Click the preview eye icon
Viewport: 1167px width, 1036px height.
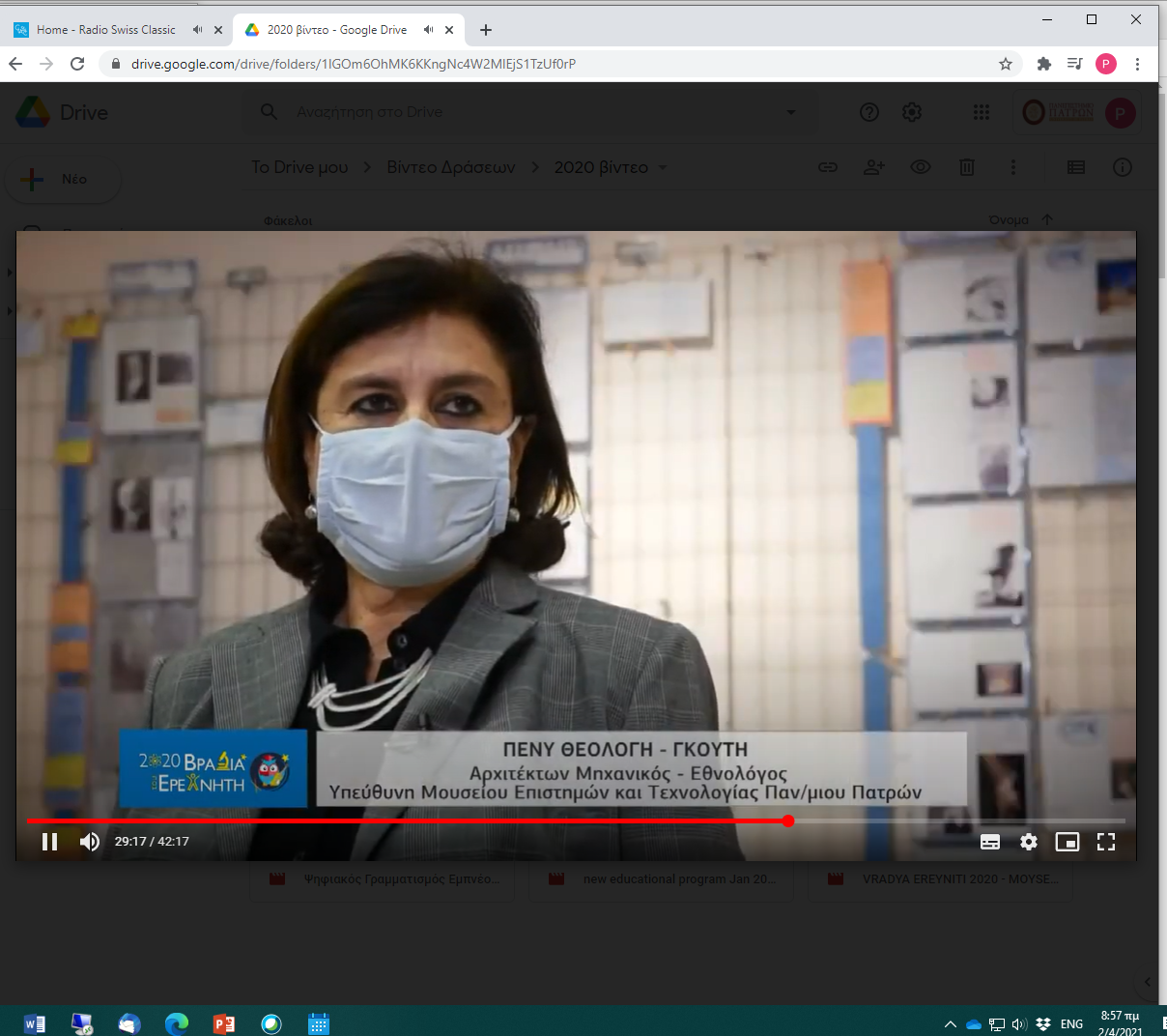click(921, 167)
